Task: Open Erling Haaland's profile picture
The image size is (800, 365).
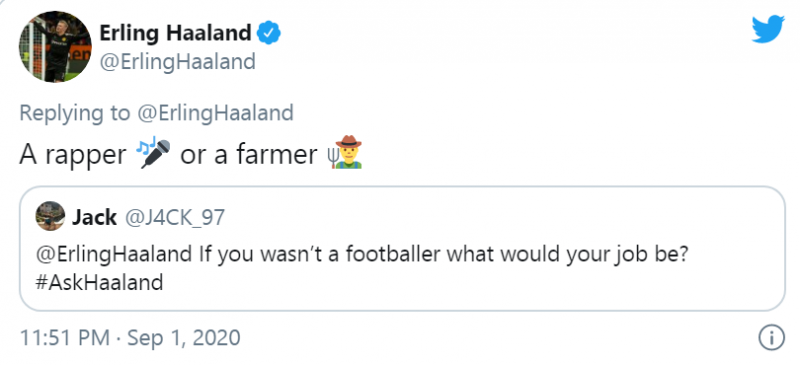Action: pyautogui.click(x=55, y=47)
